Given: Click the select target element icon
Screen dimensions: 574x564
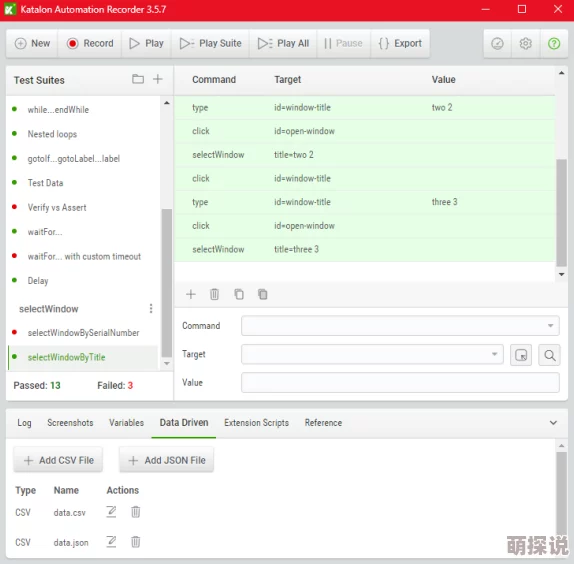Looking at the screenshot, I should point(521,355).
